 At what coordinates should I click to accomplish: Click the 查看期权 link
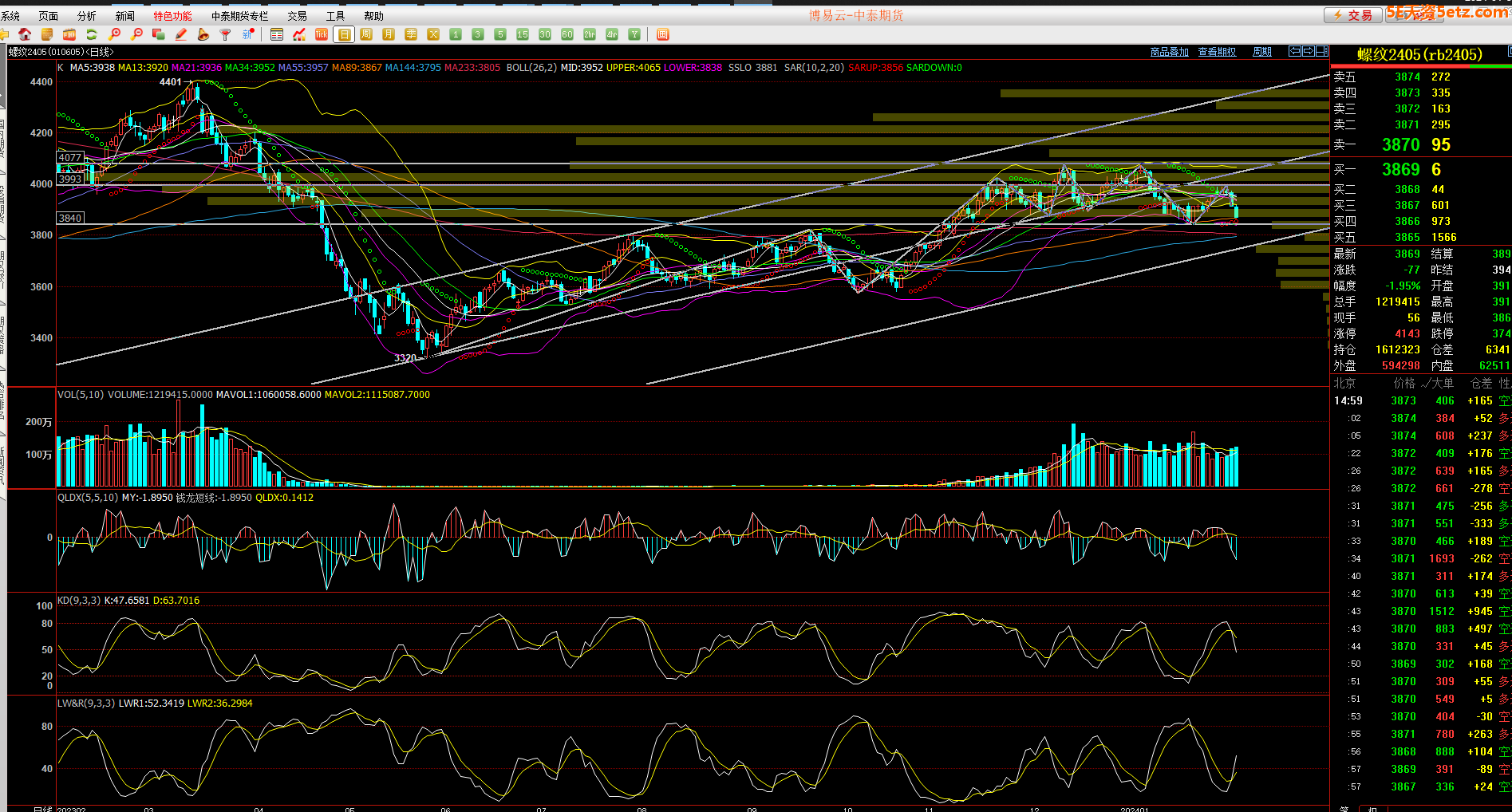(1217, 52)
